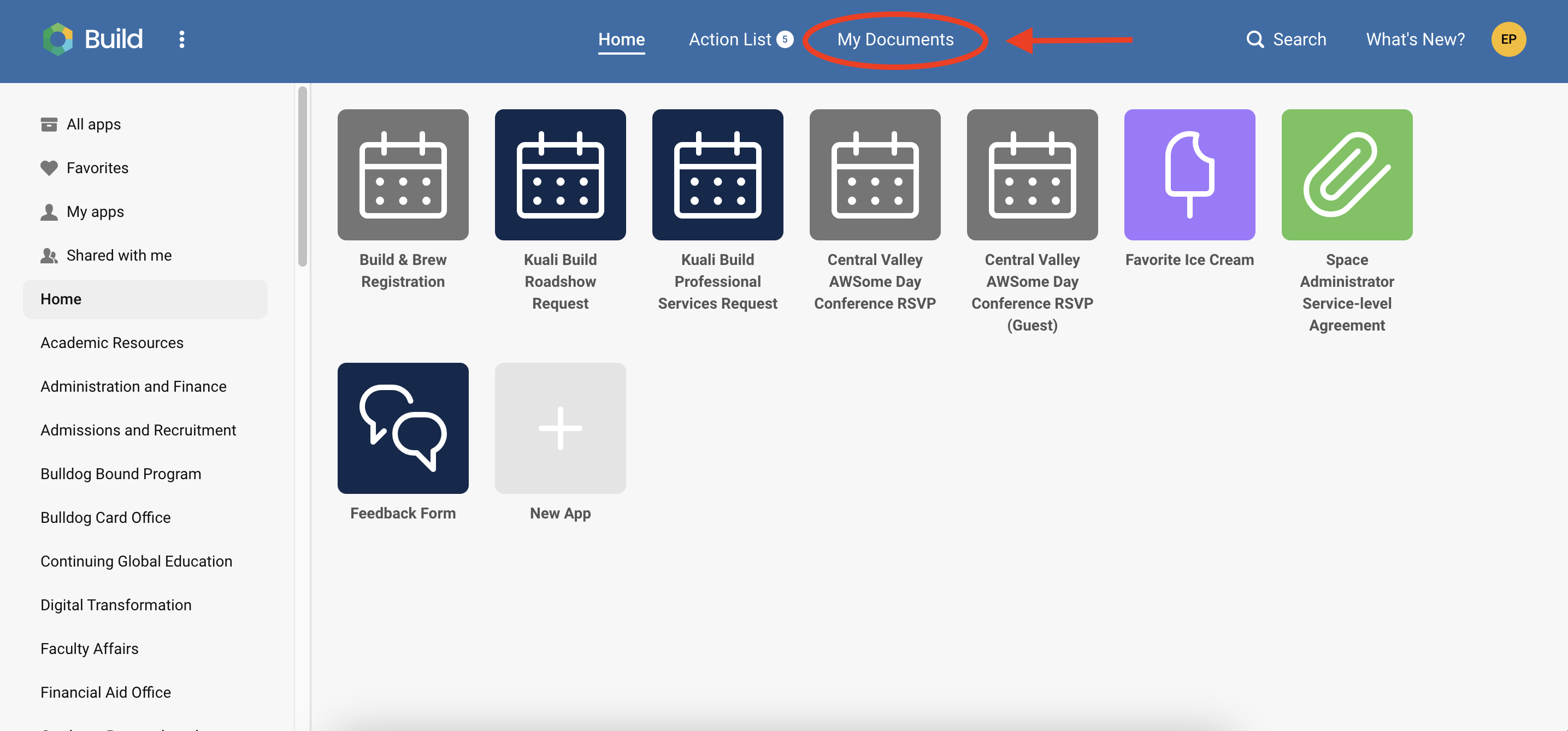Click the My apps label

[95, 212]
